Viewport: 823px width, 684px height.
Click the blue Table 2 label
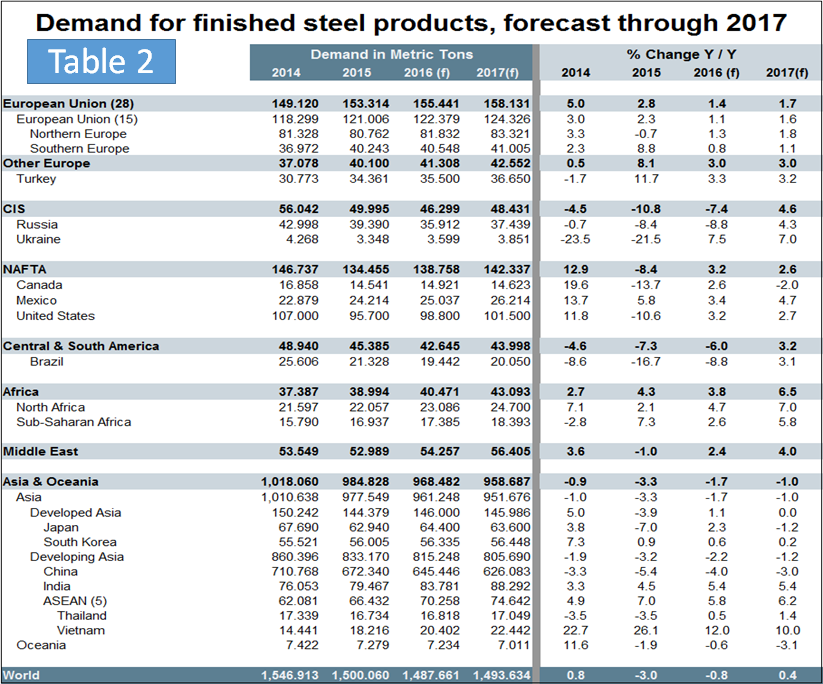click(x=102, y=62)
